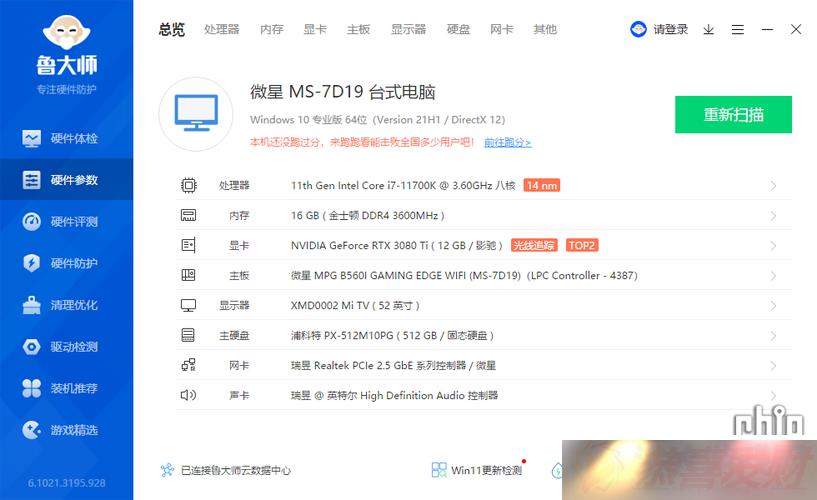Expand the 内存 row chevron
Screen dimensions: 817x500
coord(773,216)
